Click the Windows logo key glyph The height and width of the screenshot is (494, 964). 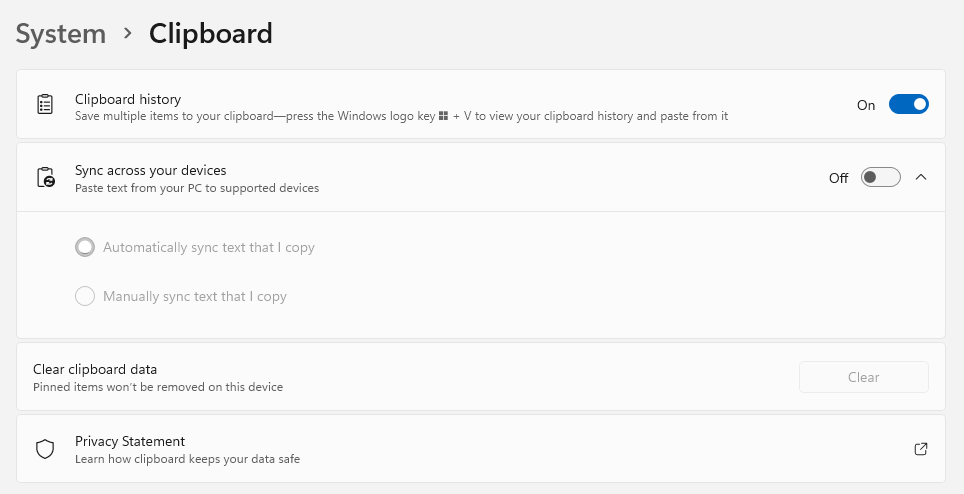tap(443, 116)
